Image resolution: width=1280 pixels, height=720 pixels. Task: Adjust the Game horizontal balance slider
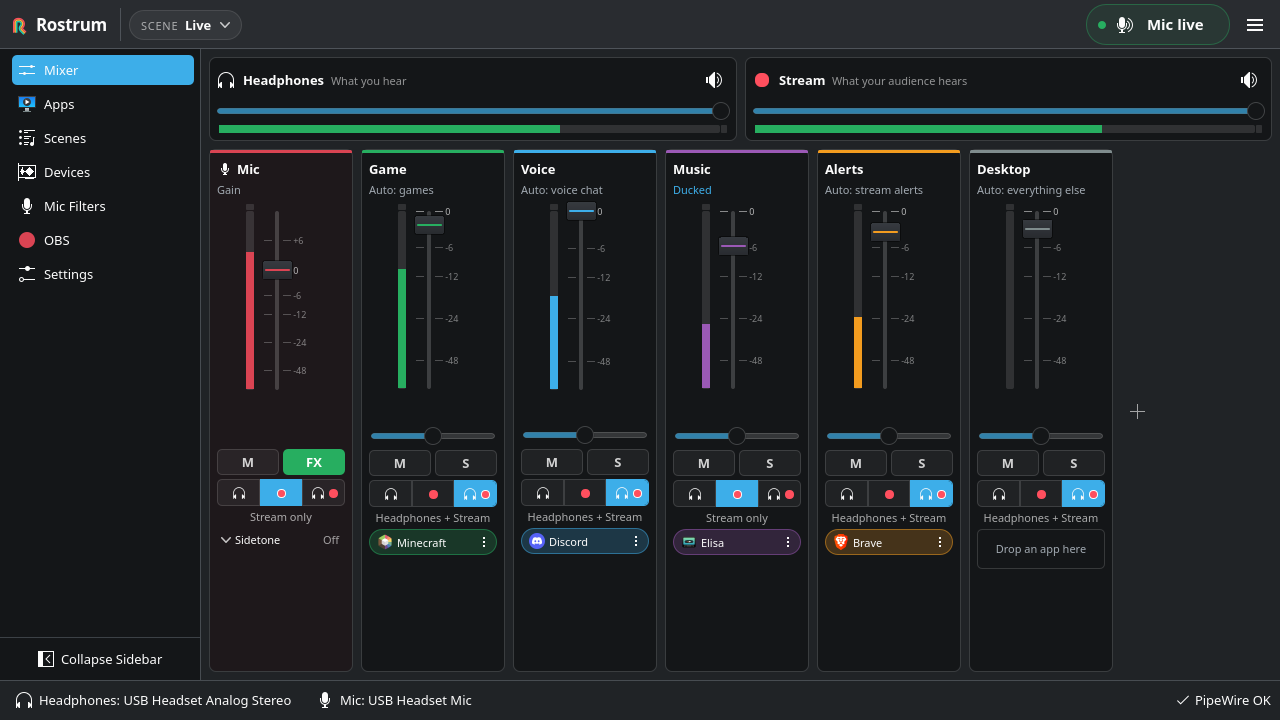[433, 436]
